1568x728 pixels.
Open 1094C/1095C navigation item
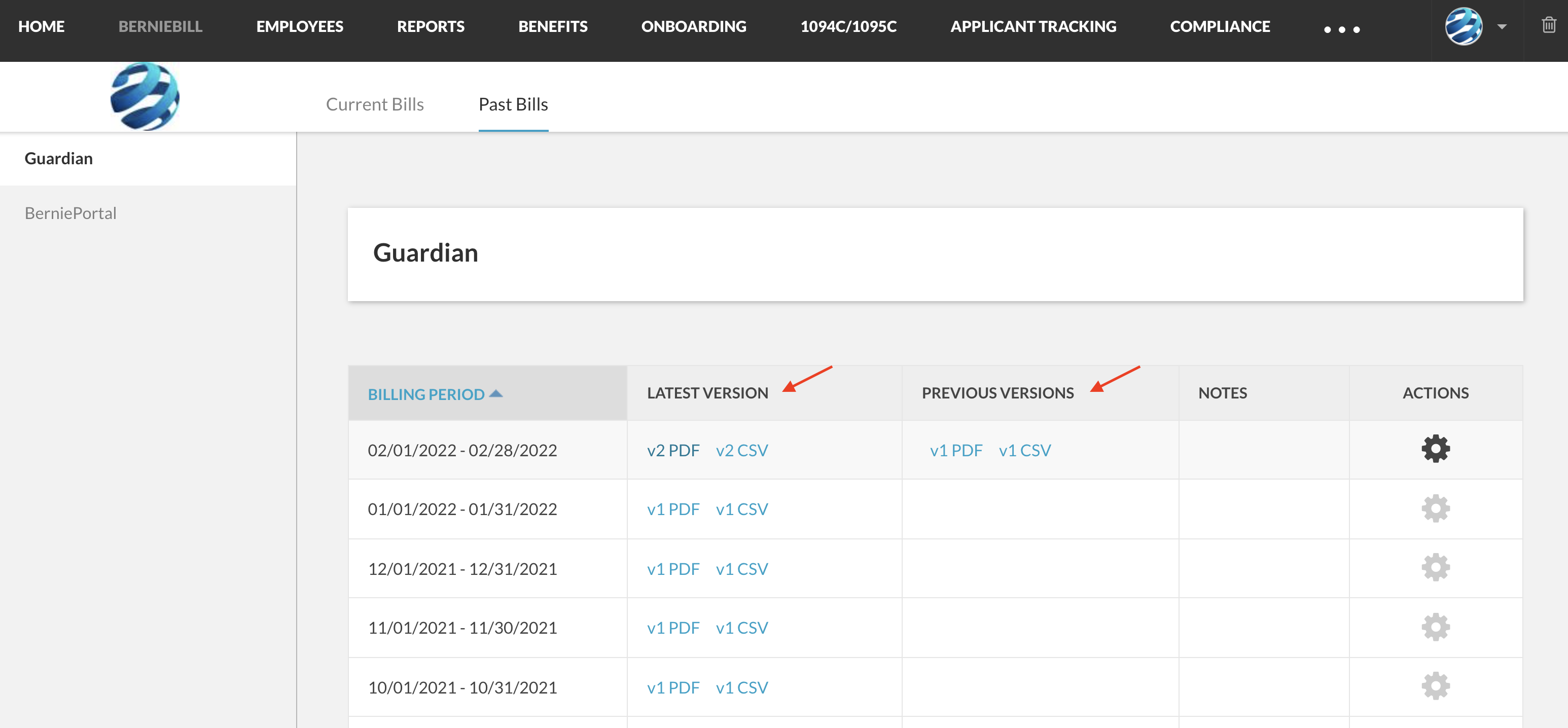(848, 26)
